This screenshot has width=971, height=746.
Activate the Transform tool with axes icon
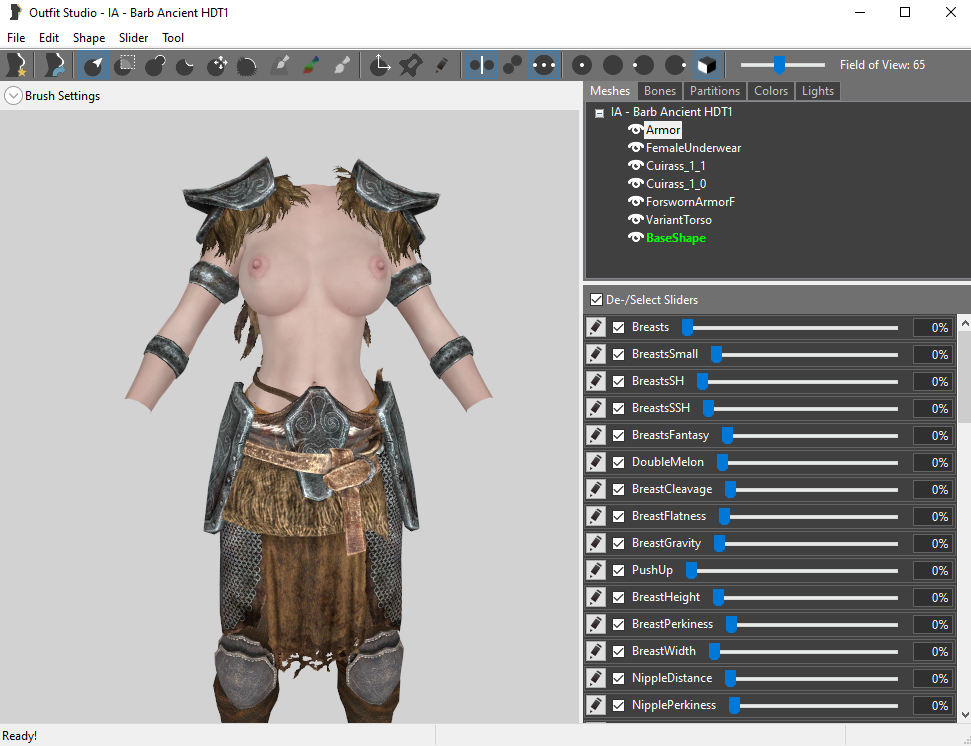click(380, 65)
